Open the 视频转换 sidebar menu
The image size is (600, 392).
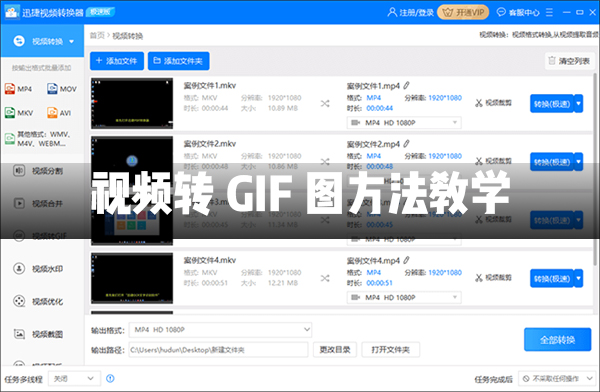[x=42, y=41]
